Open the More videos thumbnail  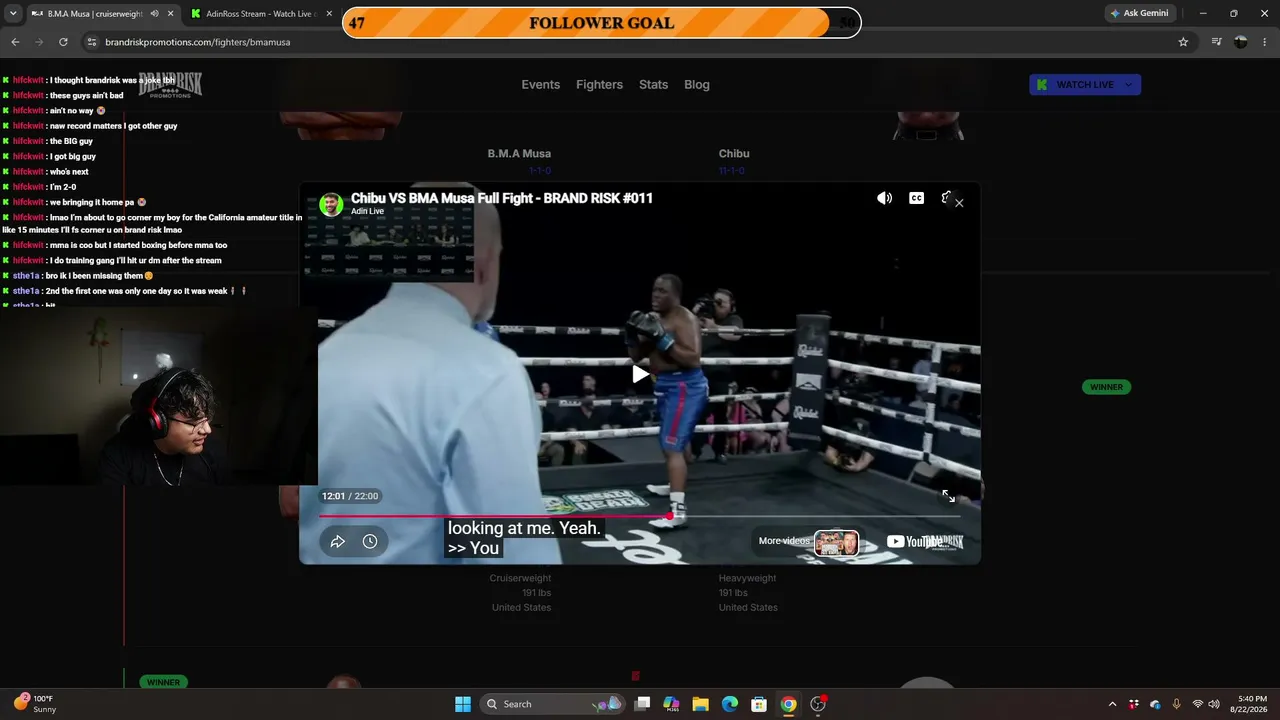coord(836,542)
